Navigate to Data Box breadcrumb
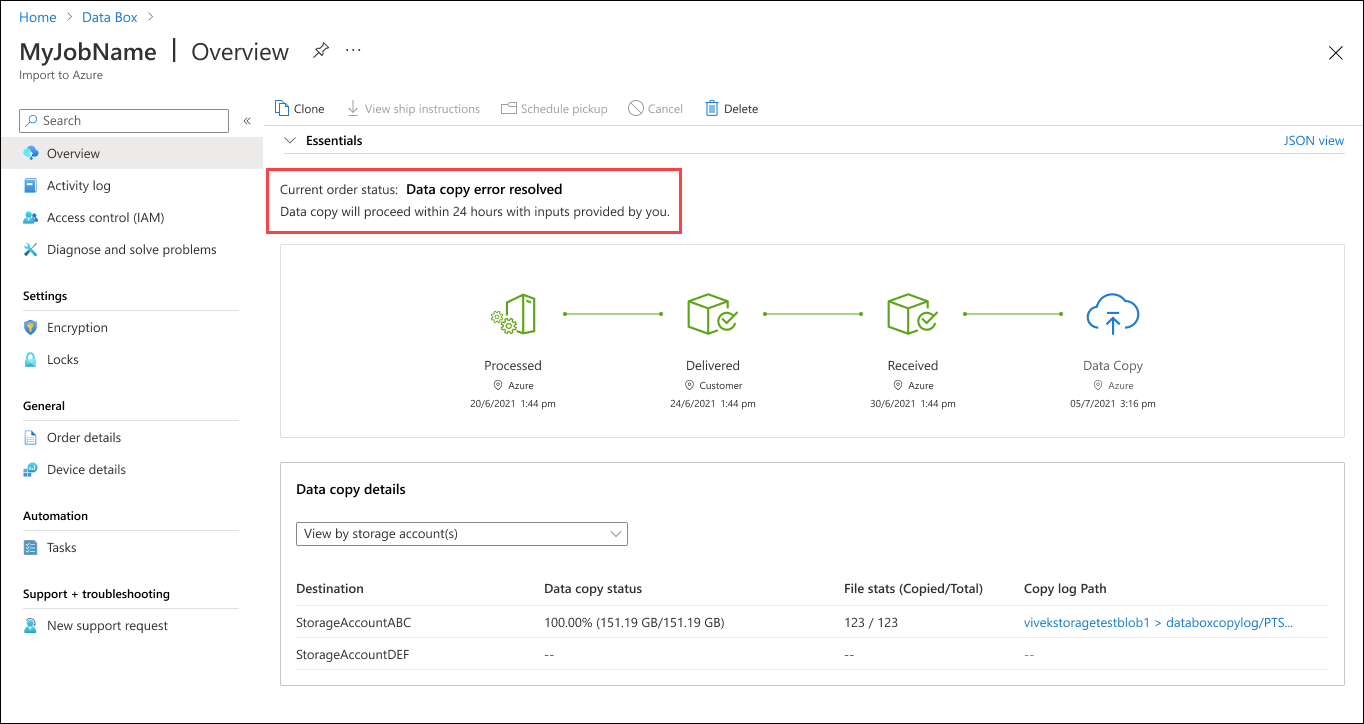1364x724 pixels. 109,16
